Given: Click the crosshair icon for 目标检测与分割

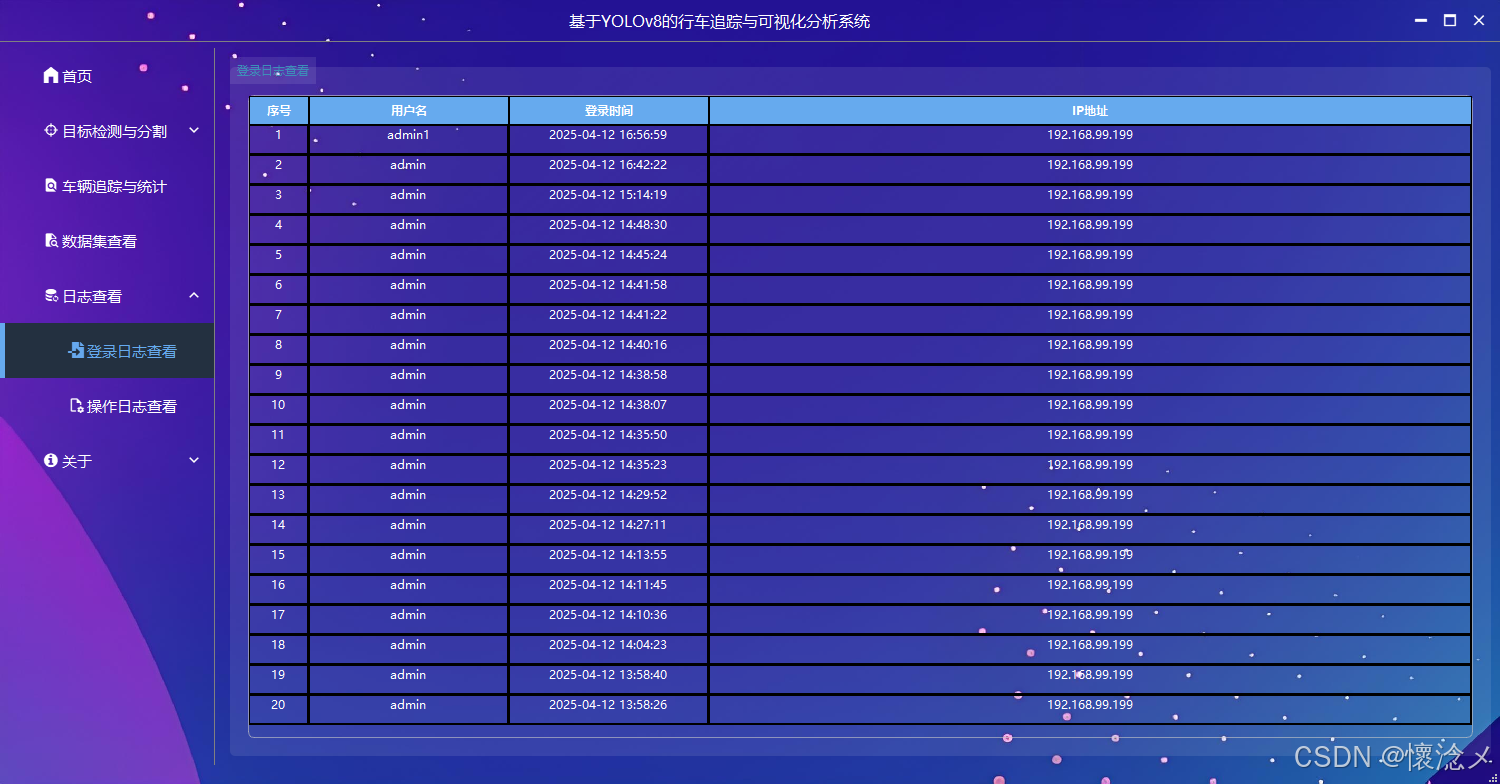Looking at the screenshot, I should click(51, 130).
